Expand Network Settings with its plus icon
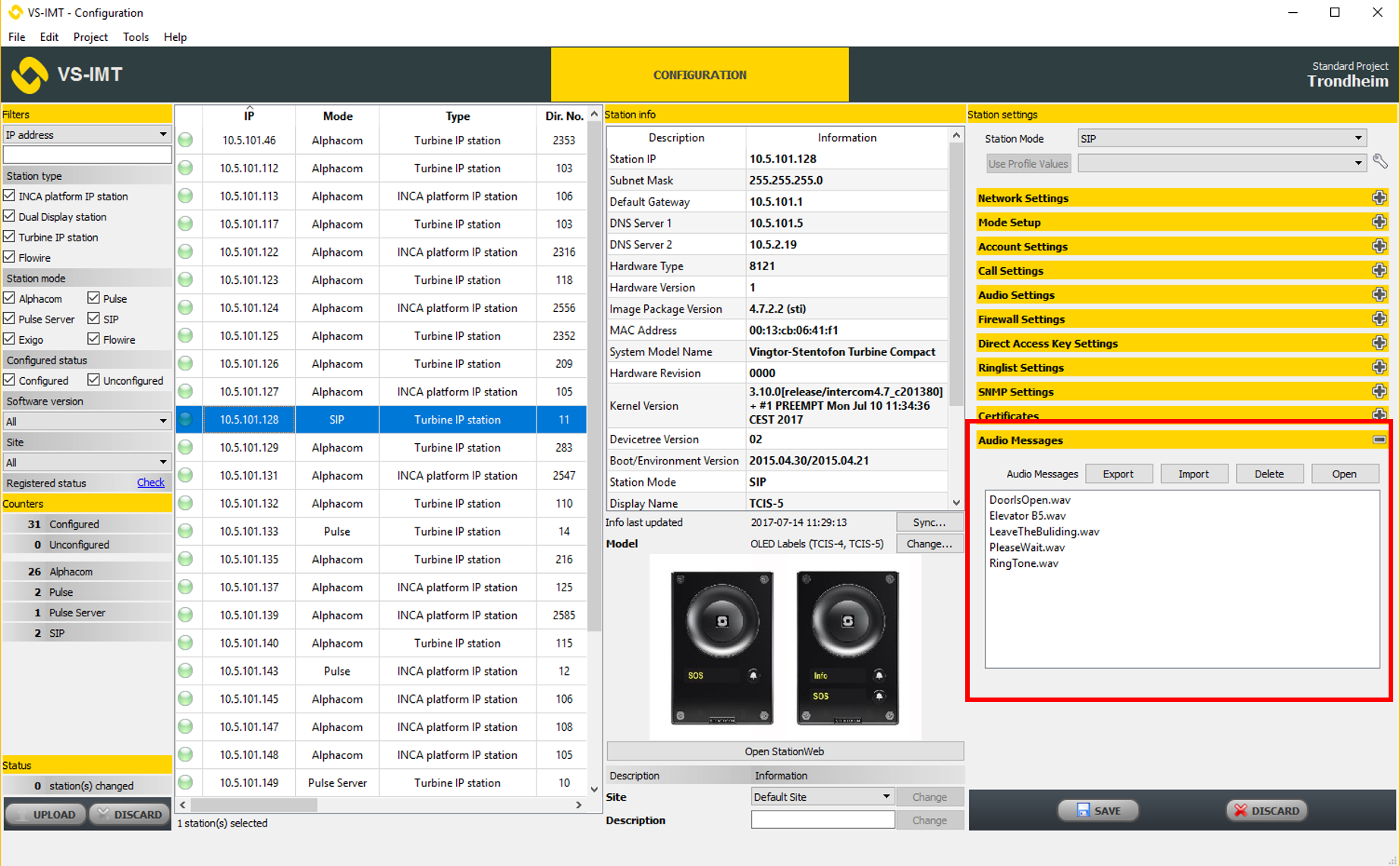Viewport: 1400px width, 866px height. 1379,198
